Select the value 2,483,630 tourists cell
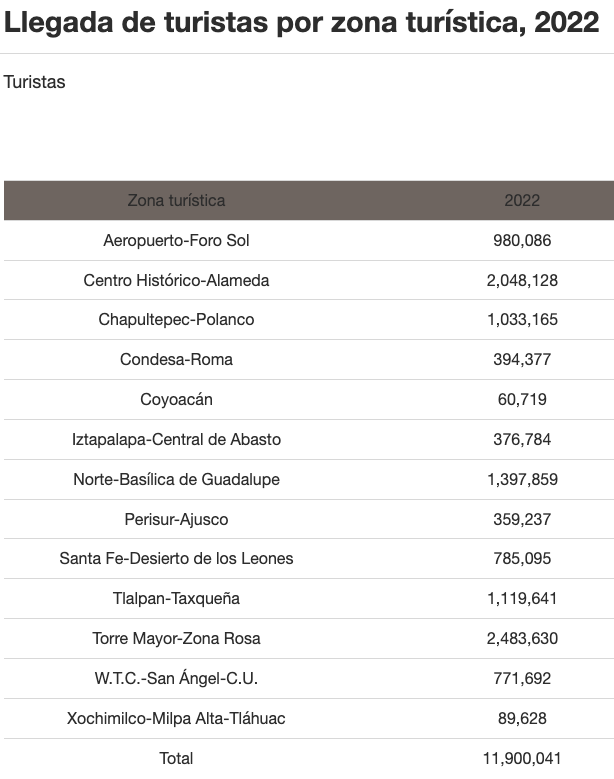This screenshot has width=614, height=779. [x=522, y=639]
